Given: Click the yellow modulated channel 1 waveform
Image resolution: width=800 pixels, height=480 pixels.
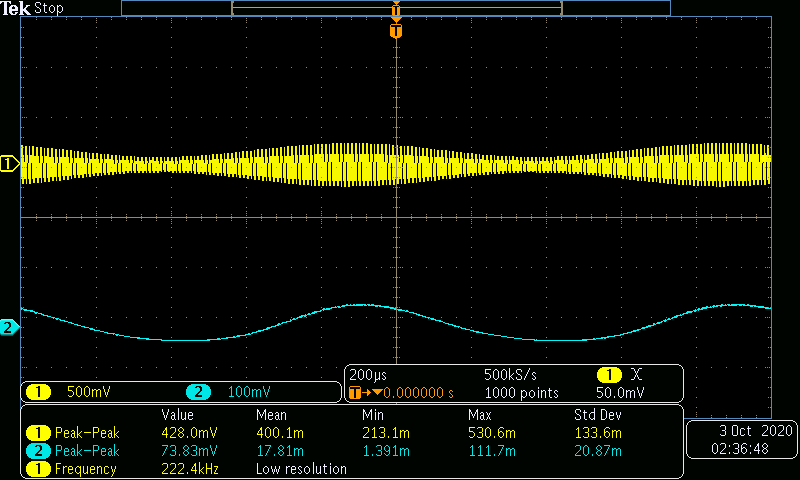Looking at the screenshot, I should tap(396, 164).
